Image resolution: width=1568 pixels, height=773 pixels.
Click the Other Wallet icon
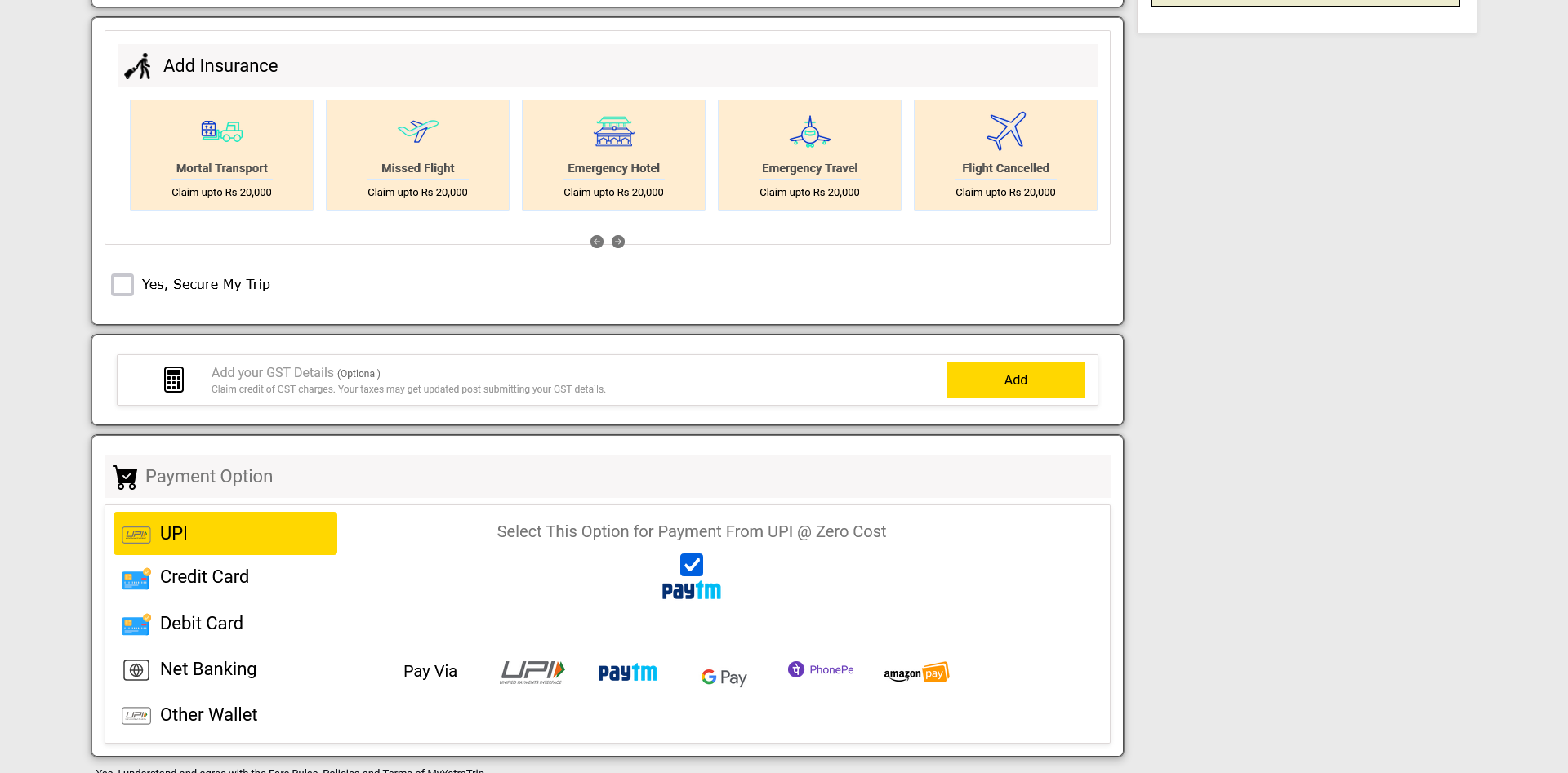pos(136,716)
